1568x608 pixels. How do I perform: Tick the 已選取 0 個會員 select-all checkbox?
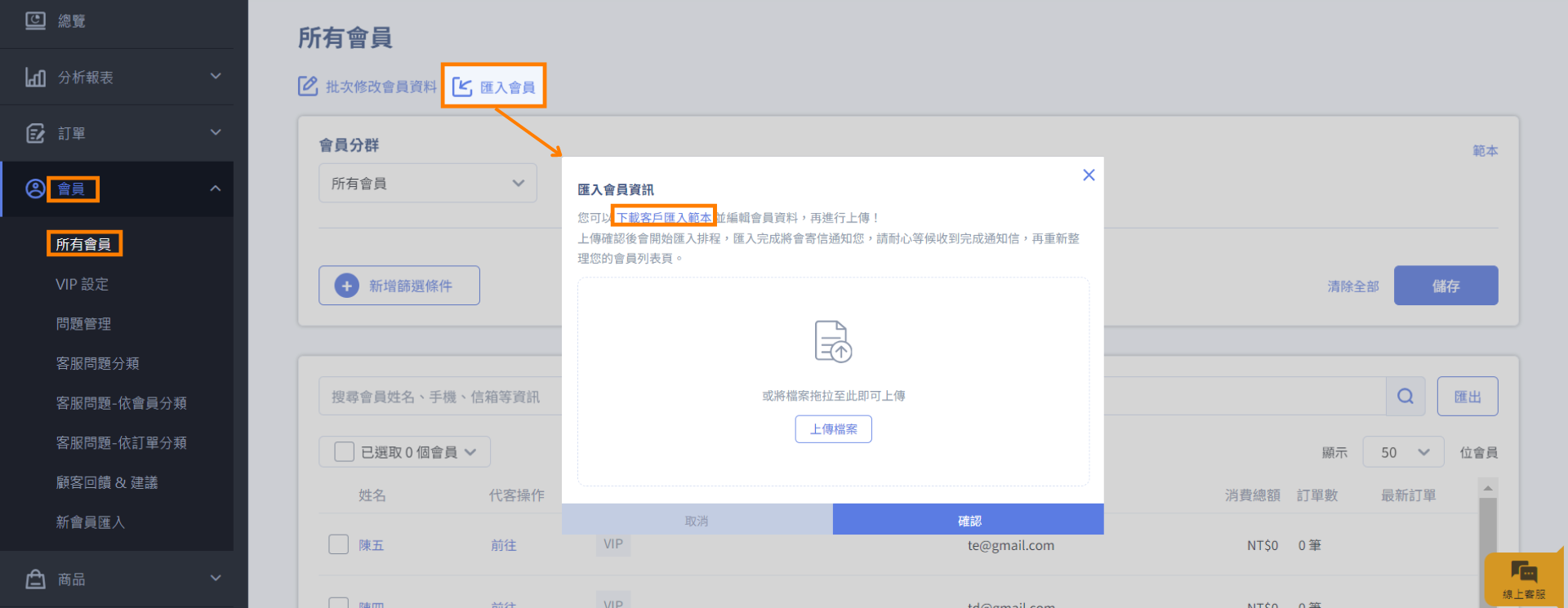click(x=345, y=451)
